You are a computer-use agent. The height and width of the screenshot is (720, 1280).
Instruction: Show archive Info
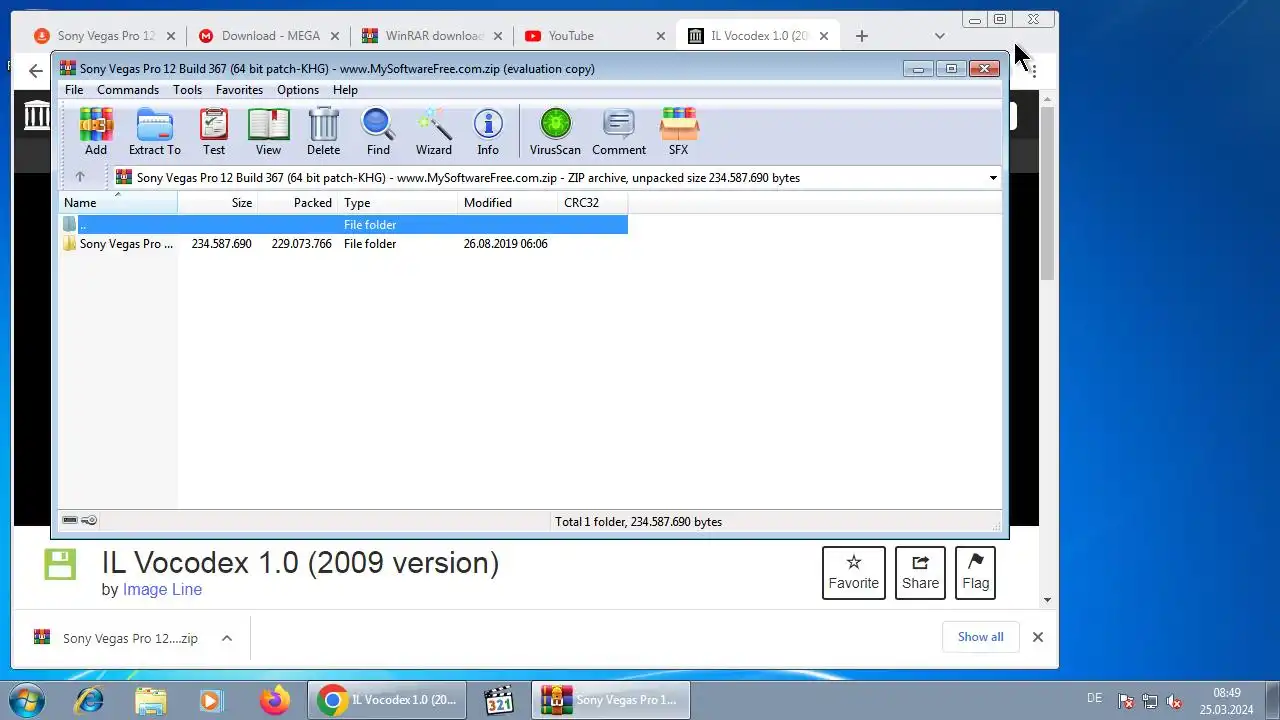point(488,131)
